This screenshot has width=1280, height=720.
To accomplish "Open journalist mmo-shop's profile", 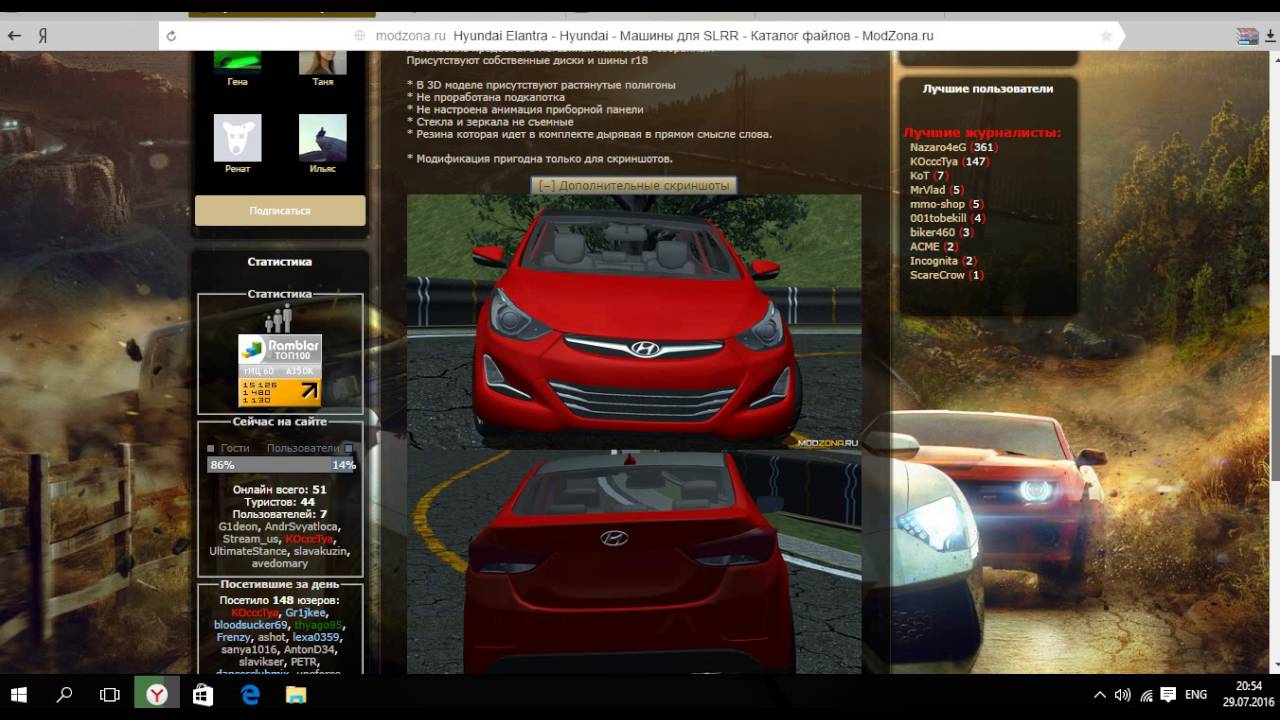I will (x=938, y=204).
